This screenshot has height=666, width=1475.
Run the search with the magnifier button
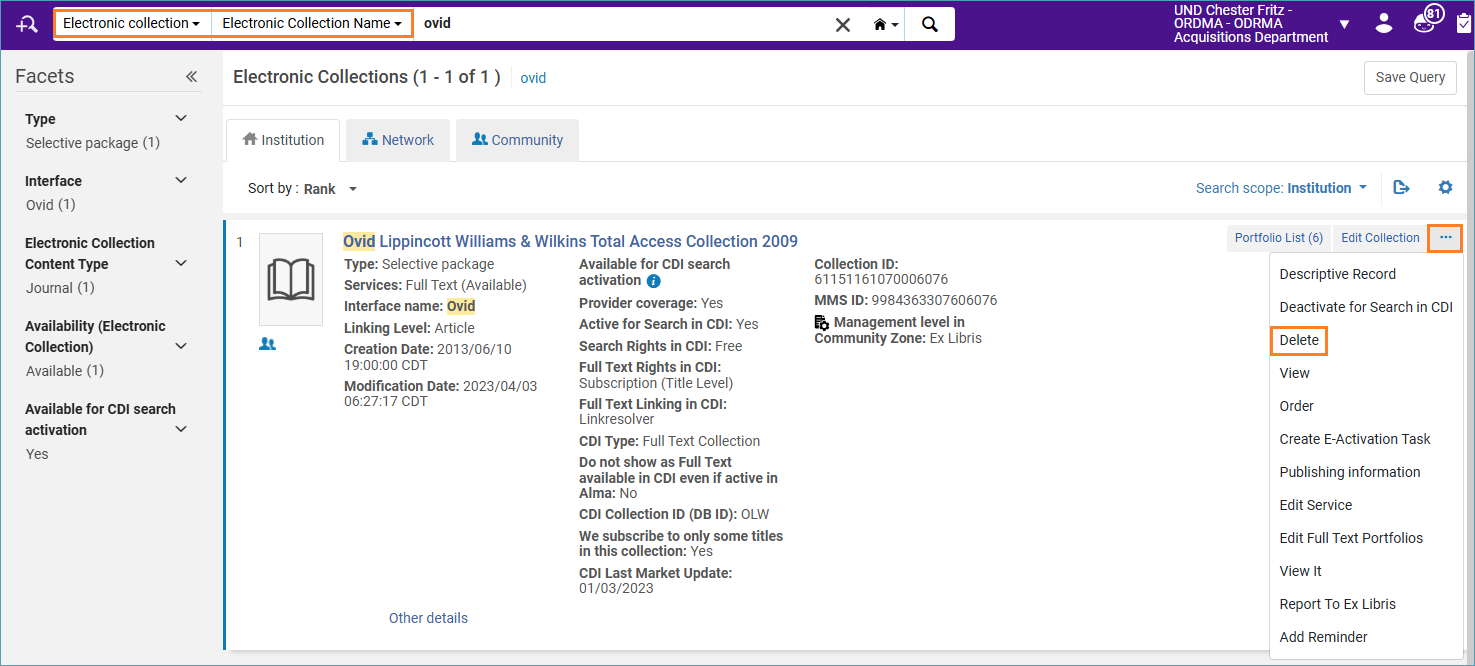coord(930,24)
